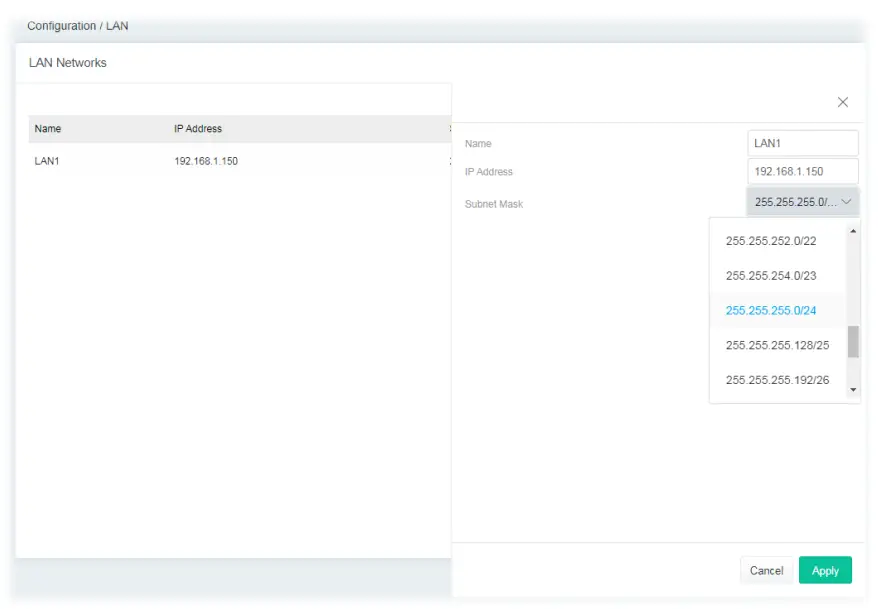Select the 255.255.255.192/26 subnet option

(777, 380)
